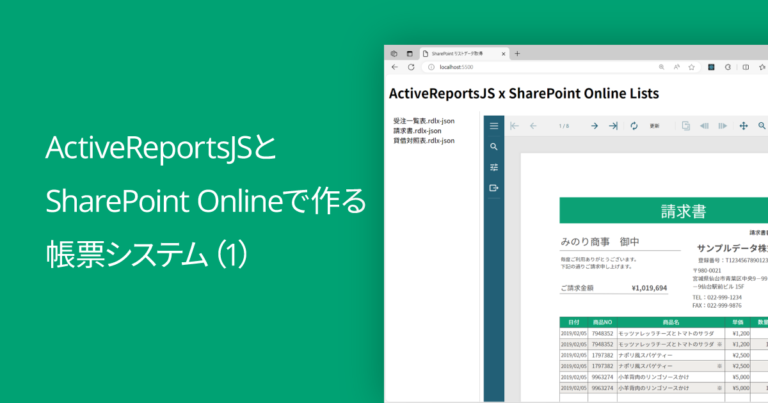Image resolution: width=768 pixels, height=403 pixels.
Task: Open browser tab actions menu icon
Action: [x=409, y=53]
